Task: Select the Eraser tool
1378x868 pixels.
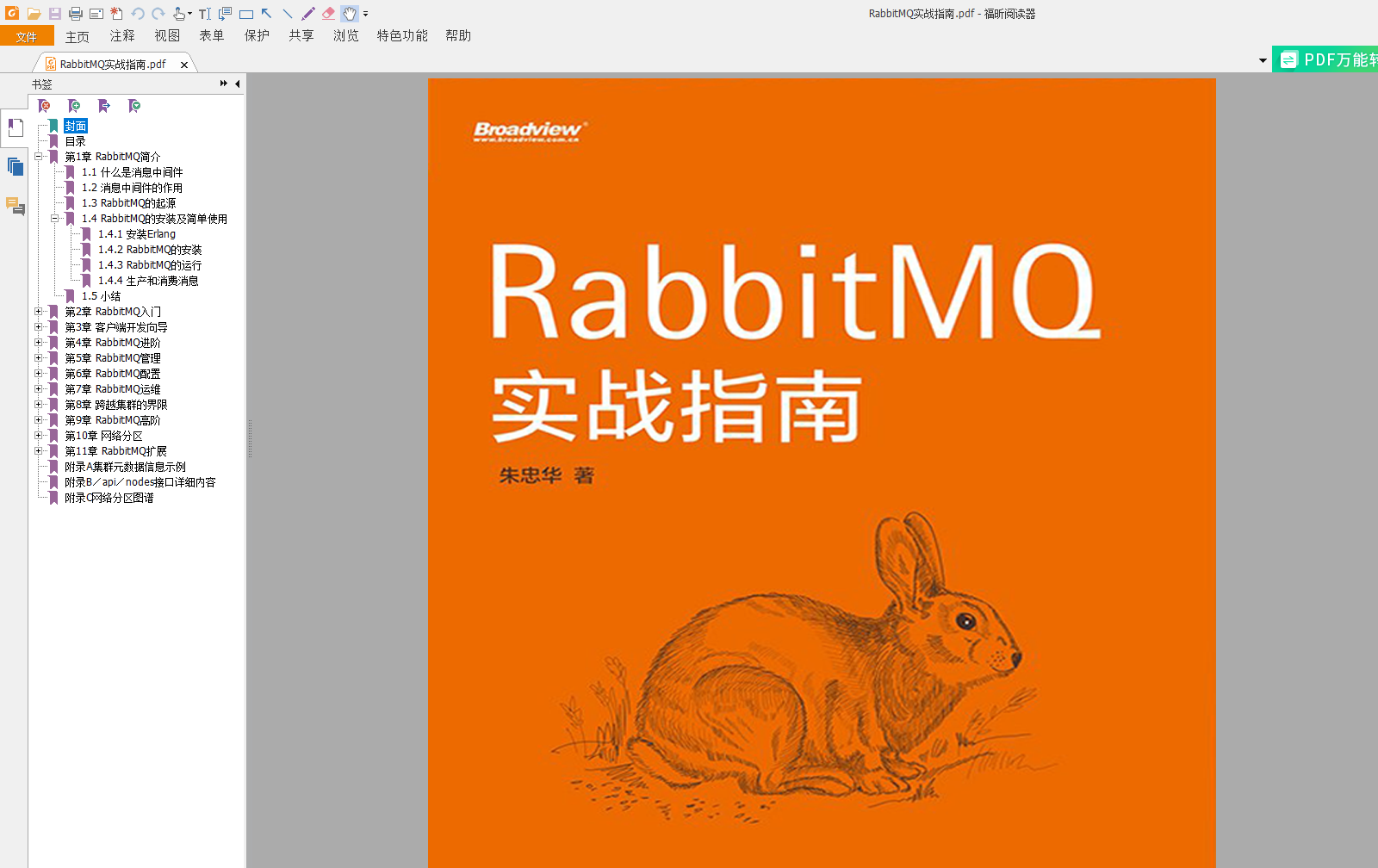Action: 329,14
